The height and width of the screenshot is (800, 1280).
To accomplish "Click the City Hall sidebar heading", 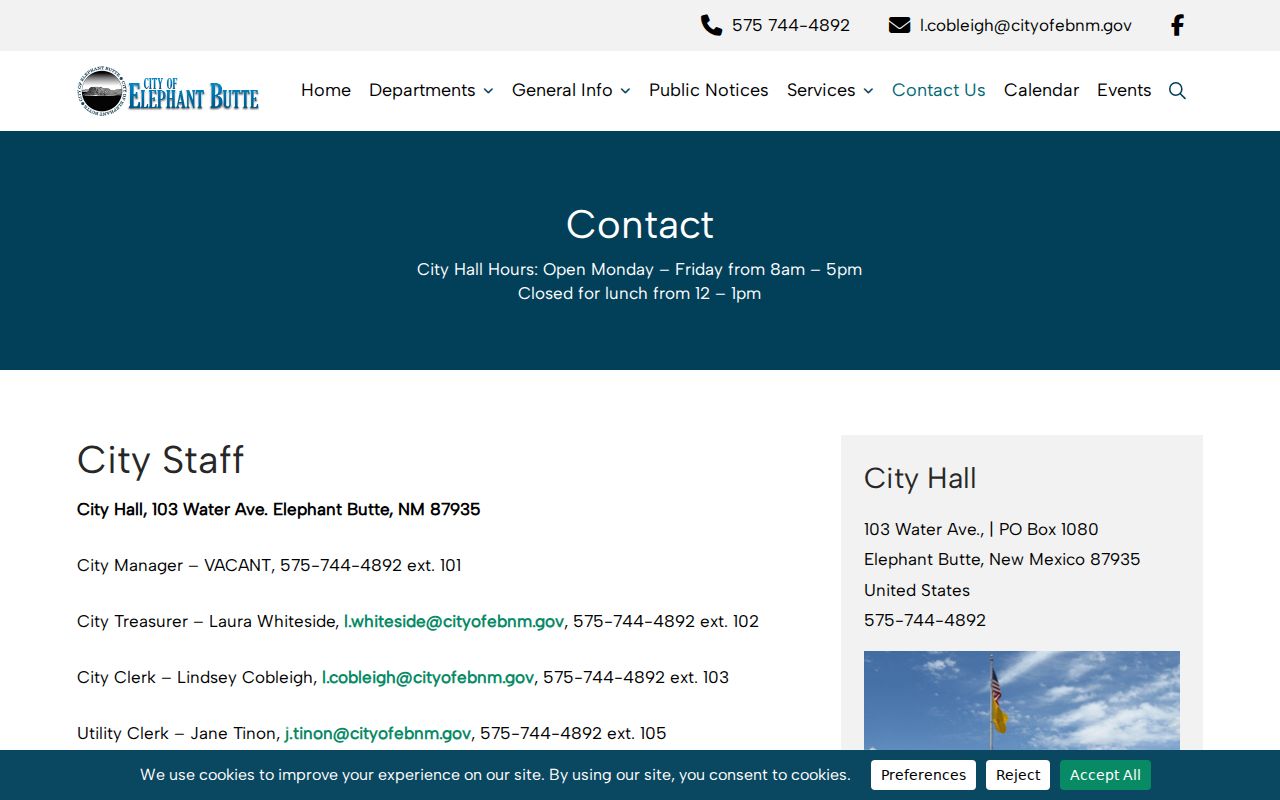I will tap(920, 478).
